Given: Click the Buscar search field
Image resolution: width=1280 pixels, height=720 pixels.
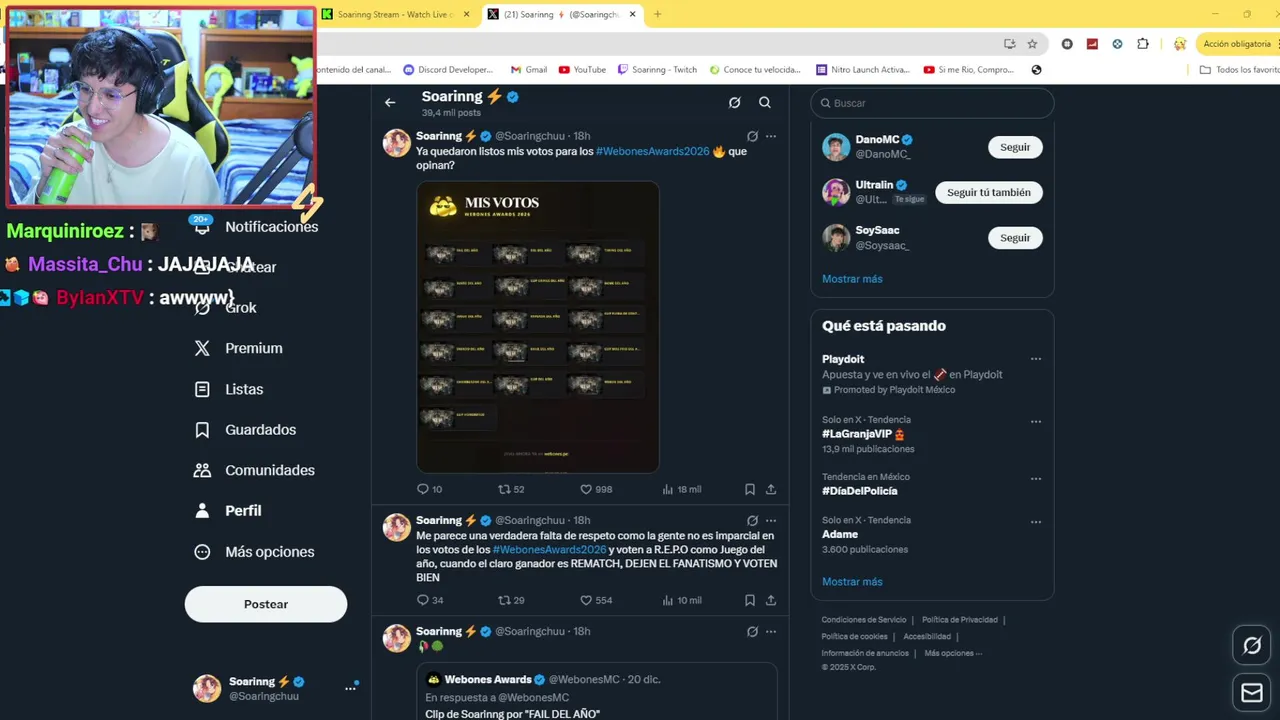Looking at the screenshot, I should [x=932, y=103].
